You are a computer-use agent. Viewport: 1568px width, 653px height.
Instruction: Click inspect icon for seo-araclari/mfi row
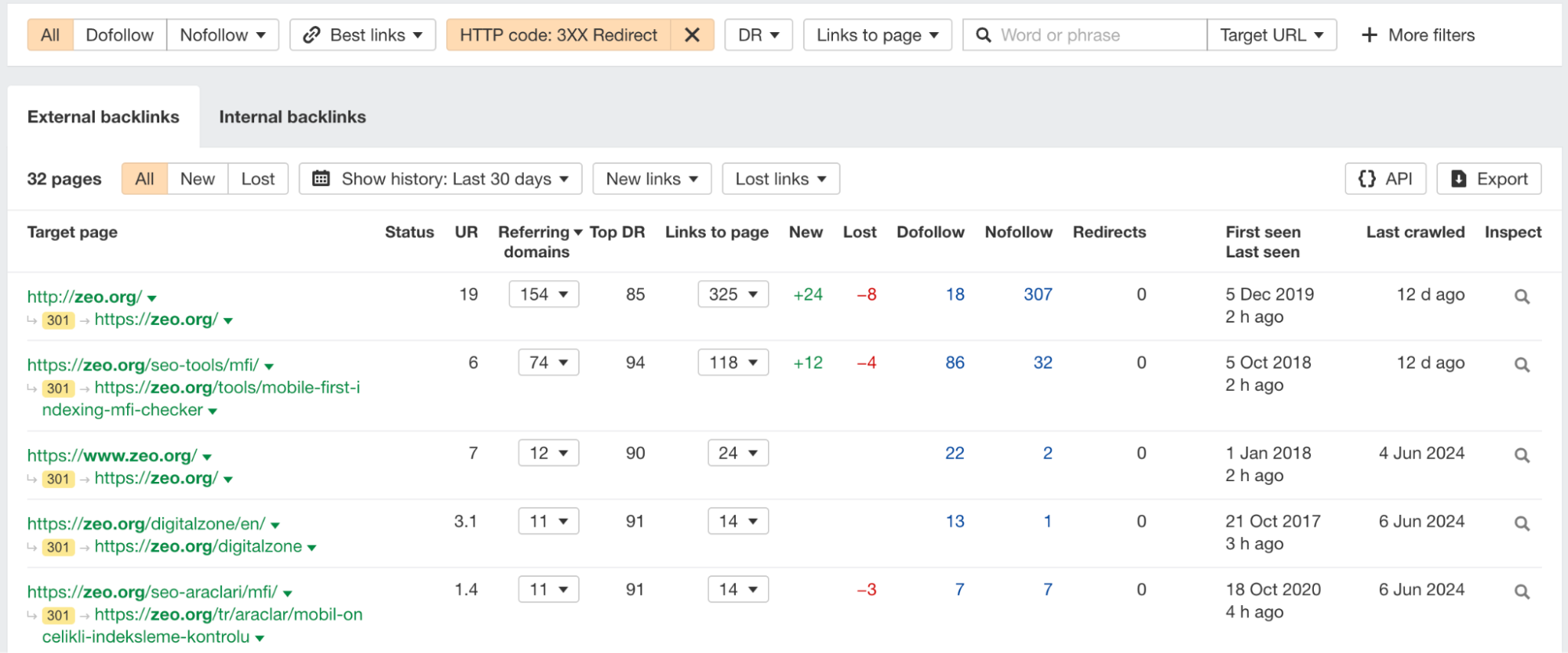click(1522, 592)
